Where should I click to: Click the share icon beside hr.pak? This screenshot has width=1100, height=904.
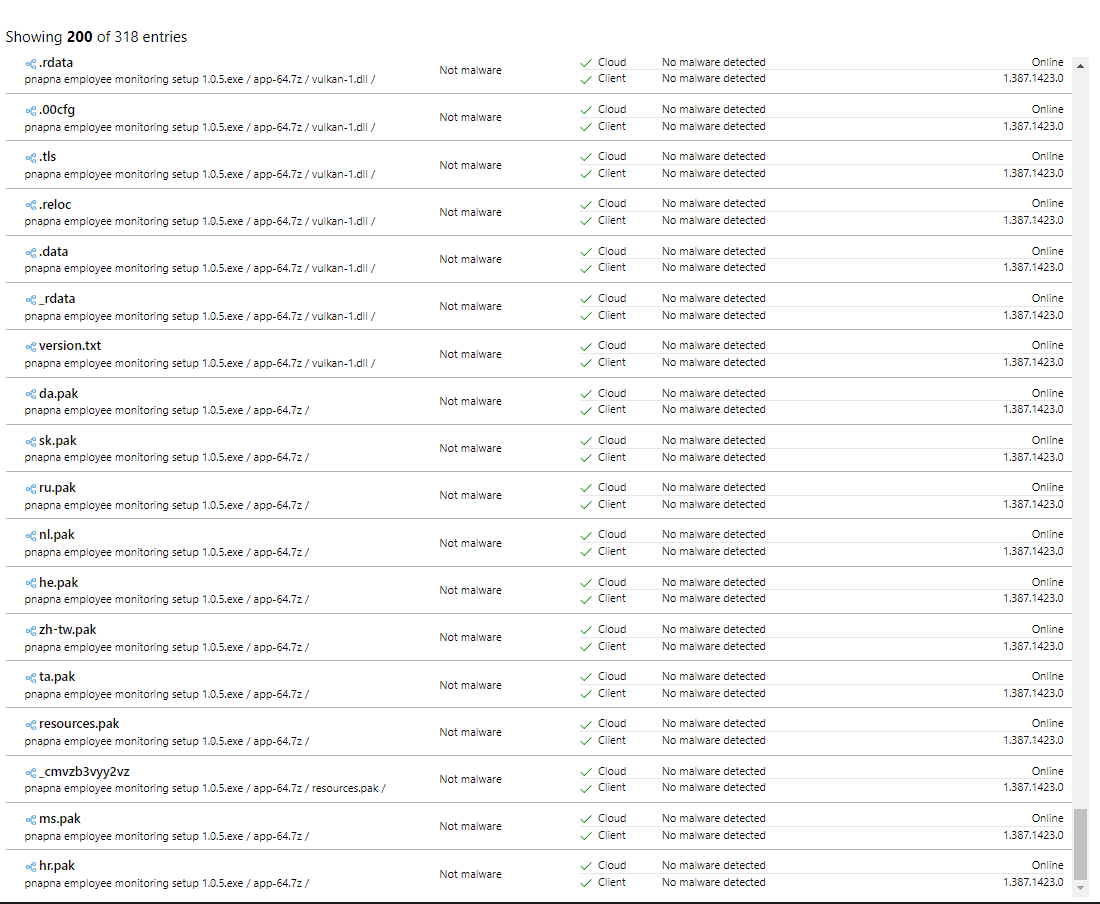(31, 867)
